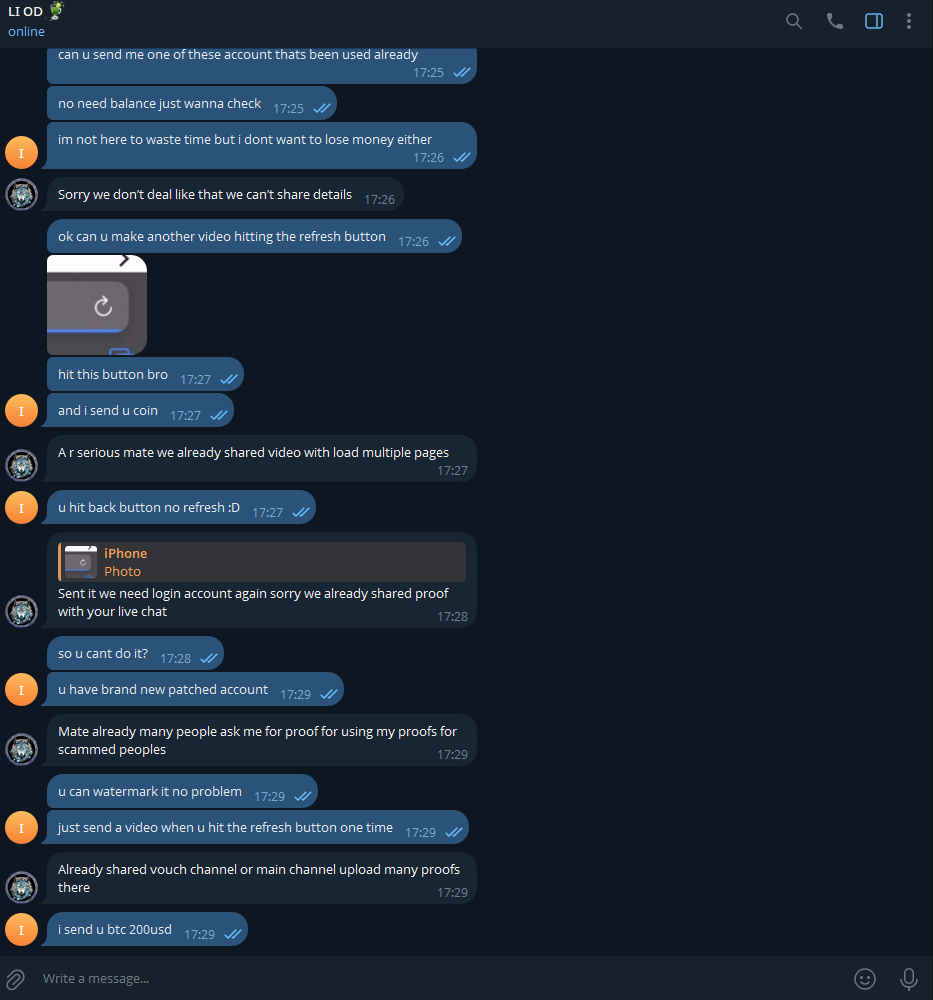The height and width of the screenshot is (1000, 933).
Task: Open search in this chat
Action: pyautogui.click(x=793, y=22)
